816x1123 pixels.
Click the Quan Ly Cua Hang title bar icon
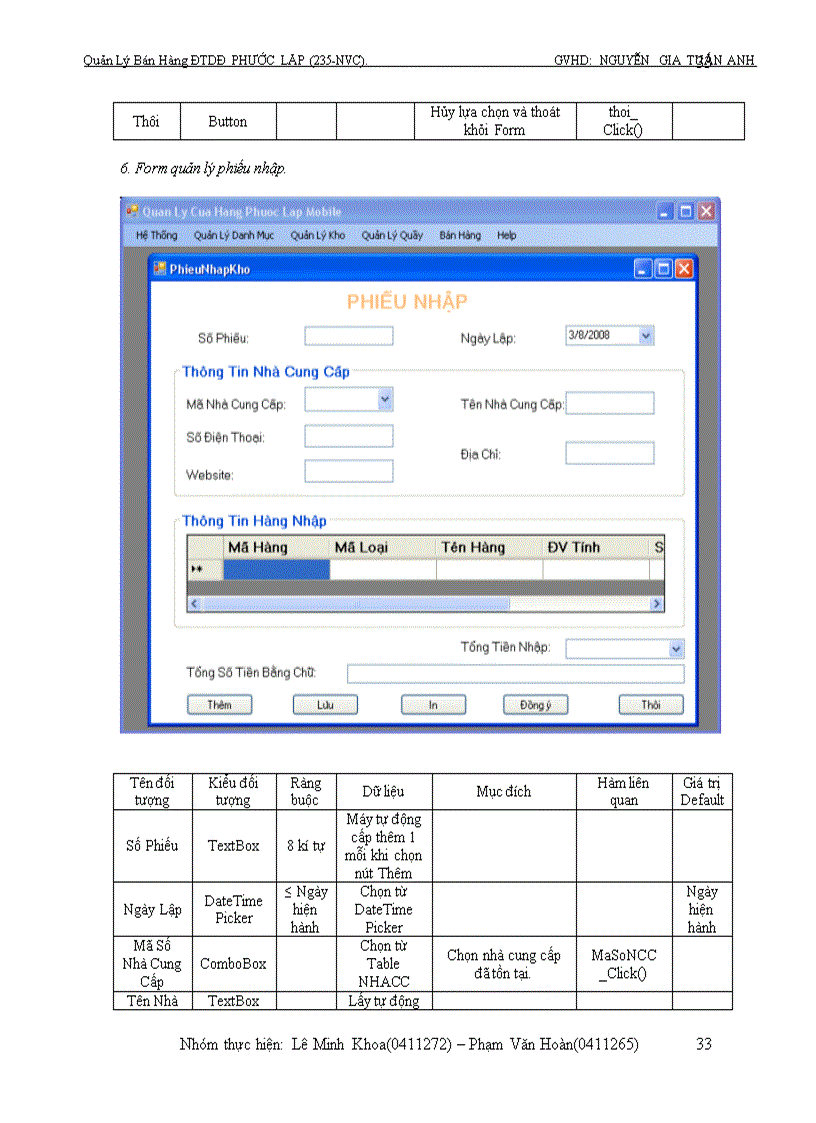131,211
